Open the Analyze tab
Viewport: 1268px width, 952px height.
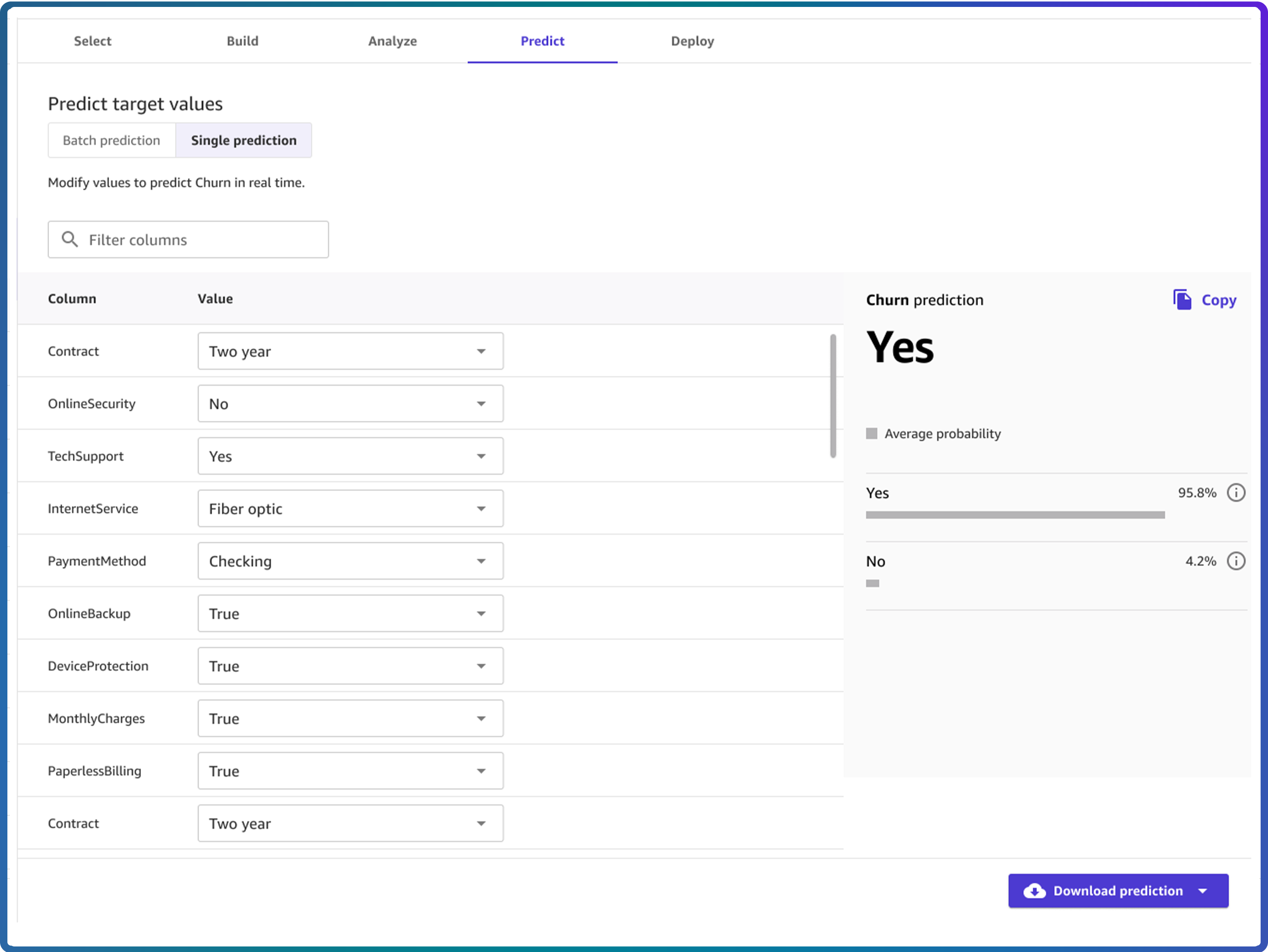392,41
